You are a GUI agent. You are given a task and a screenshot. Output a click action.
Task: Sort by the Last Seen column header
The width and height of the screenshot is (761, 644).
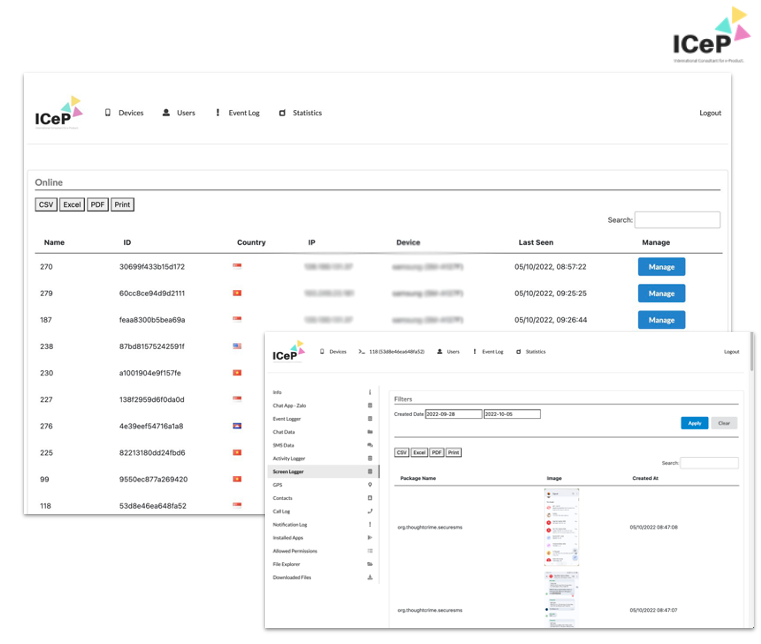pos(536,242)
